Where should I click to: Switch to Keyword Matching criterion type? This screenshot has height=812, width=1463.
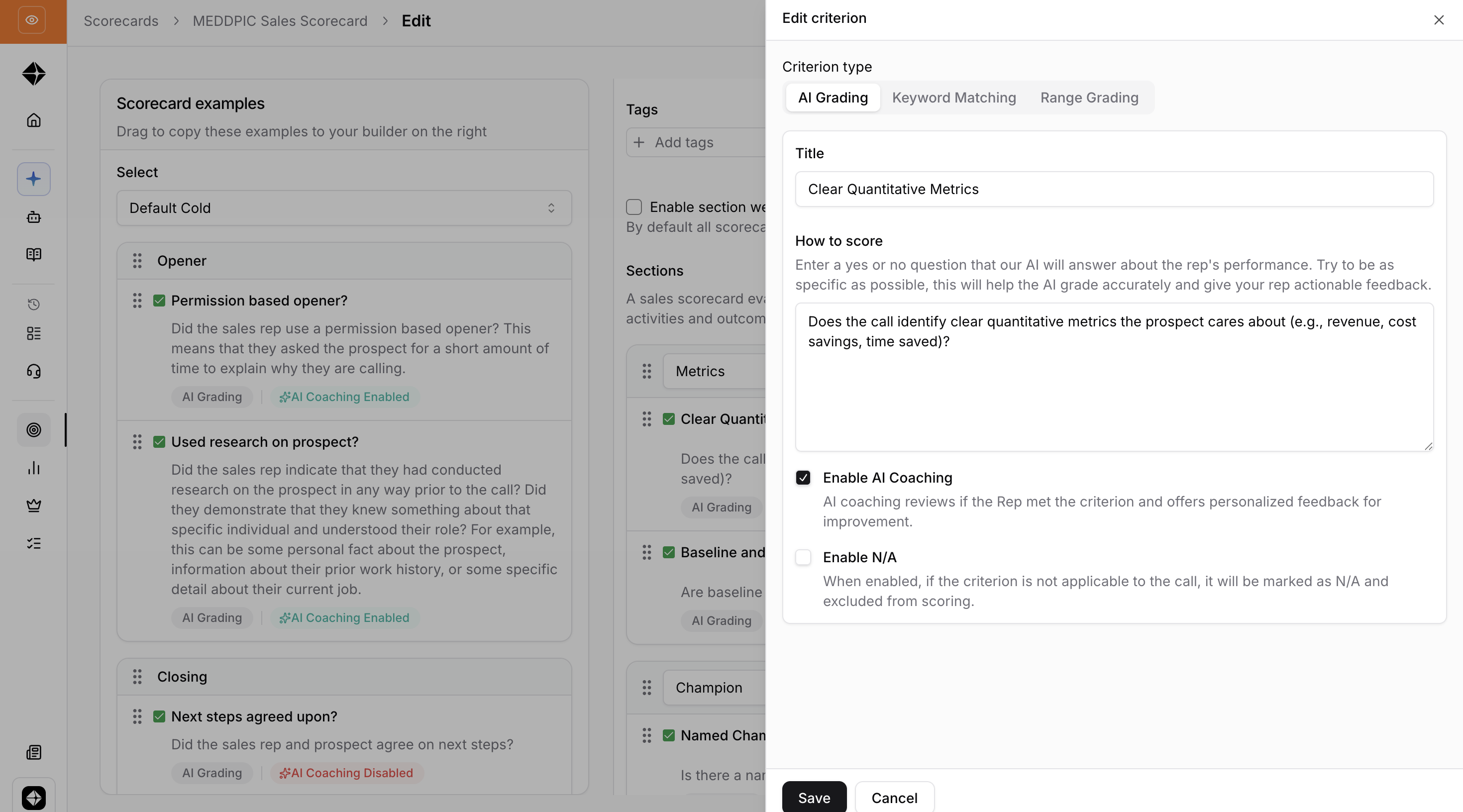[954, 98]
